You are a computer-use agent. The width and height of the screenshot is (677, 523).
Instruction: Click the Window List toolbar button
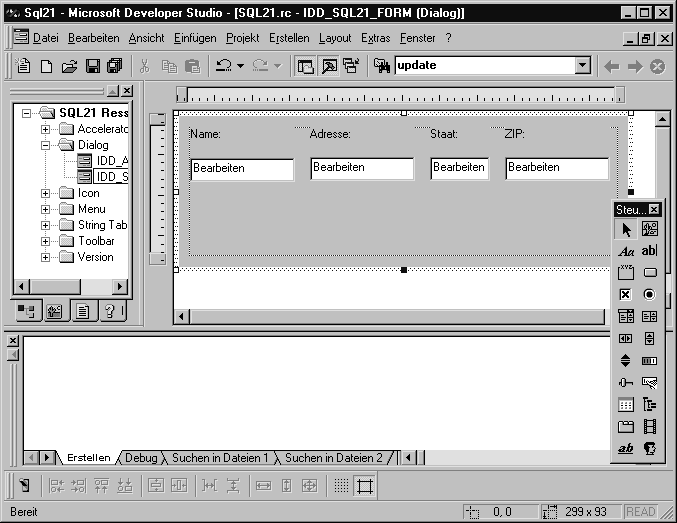pos(351,66)
